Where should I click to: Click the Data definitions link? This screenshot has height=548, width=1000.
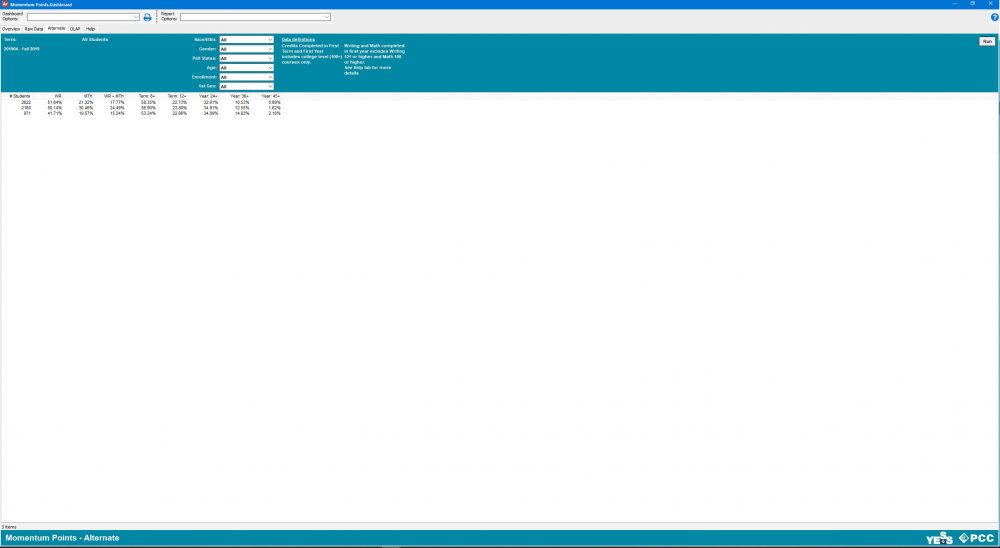(298, 40)
